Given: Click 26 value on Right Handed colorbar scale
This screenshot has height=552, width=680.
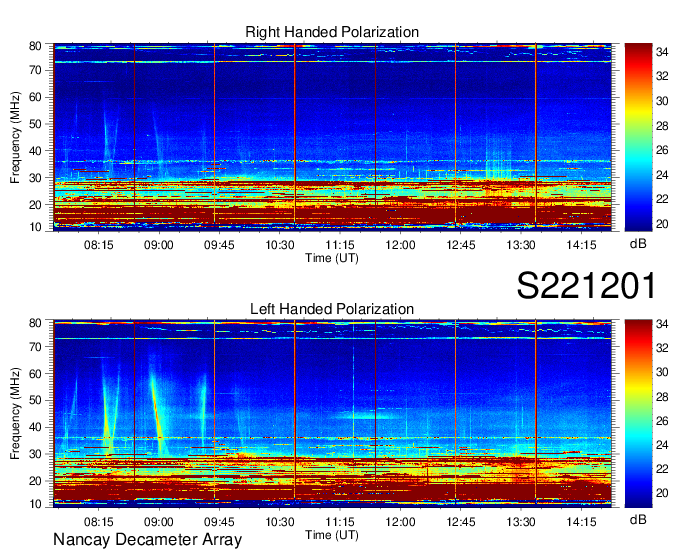Looking at the screenshot, I should [662, 150].
